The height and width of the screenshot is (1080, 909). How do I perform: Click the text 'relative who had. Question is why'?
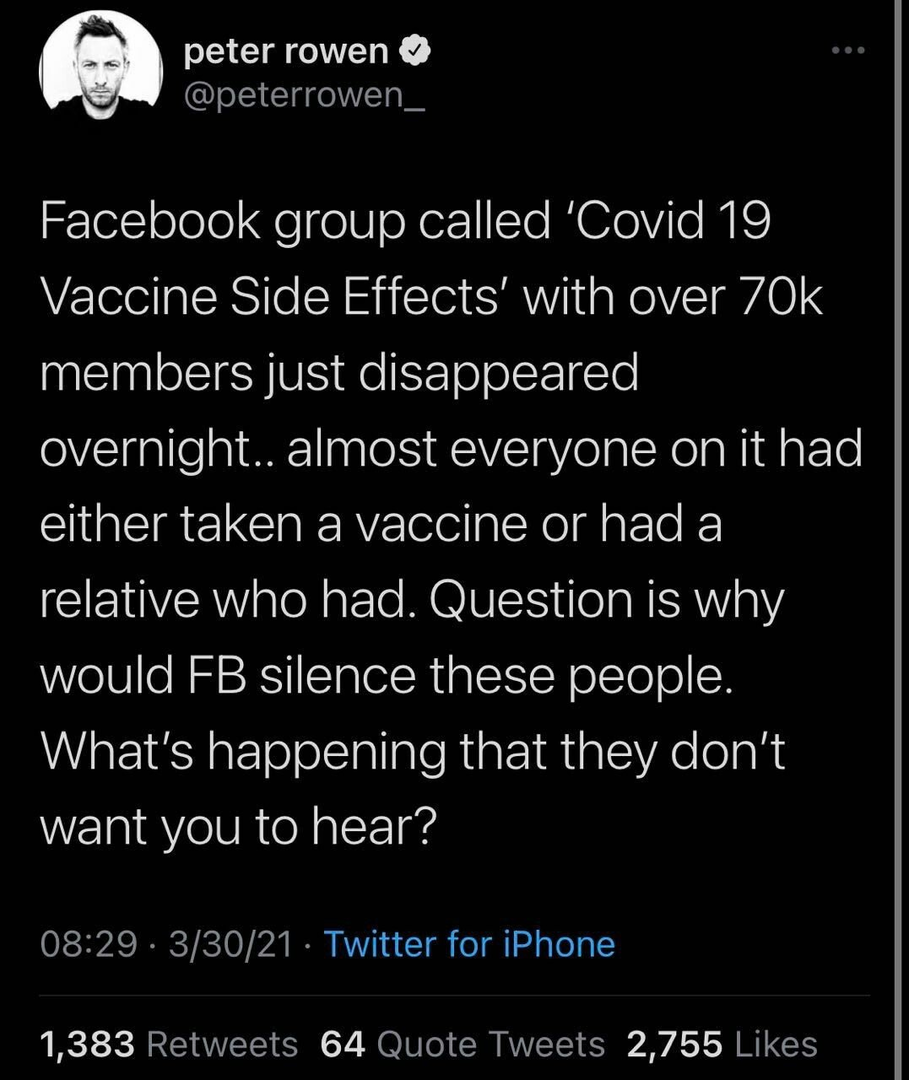410,600
